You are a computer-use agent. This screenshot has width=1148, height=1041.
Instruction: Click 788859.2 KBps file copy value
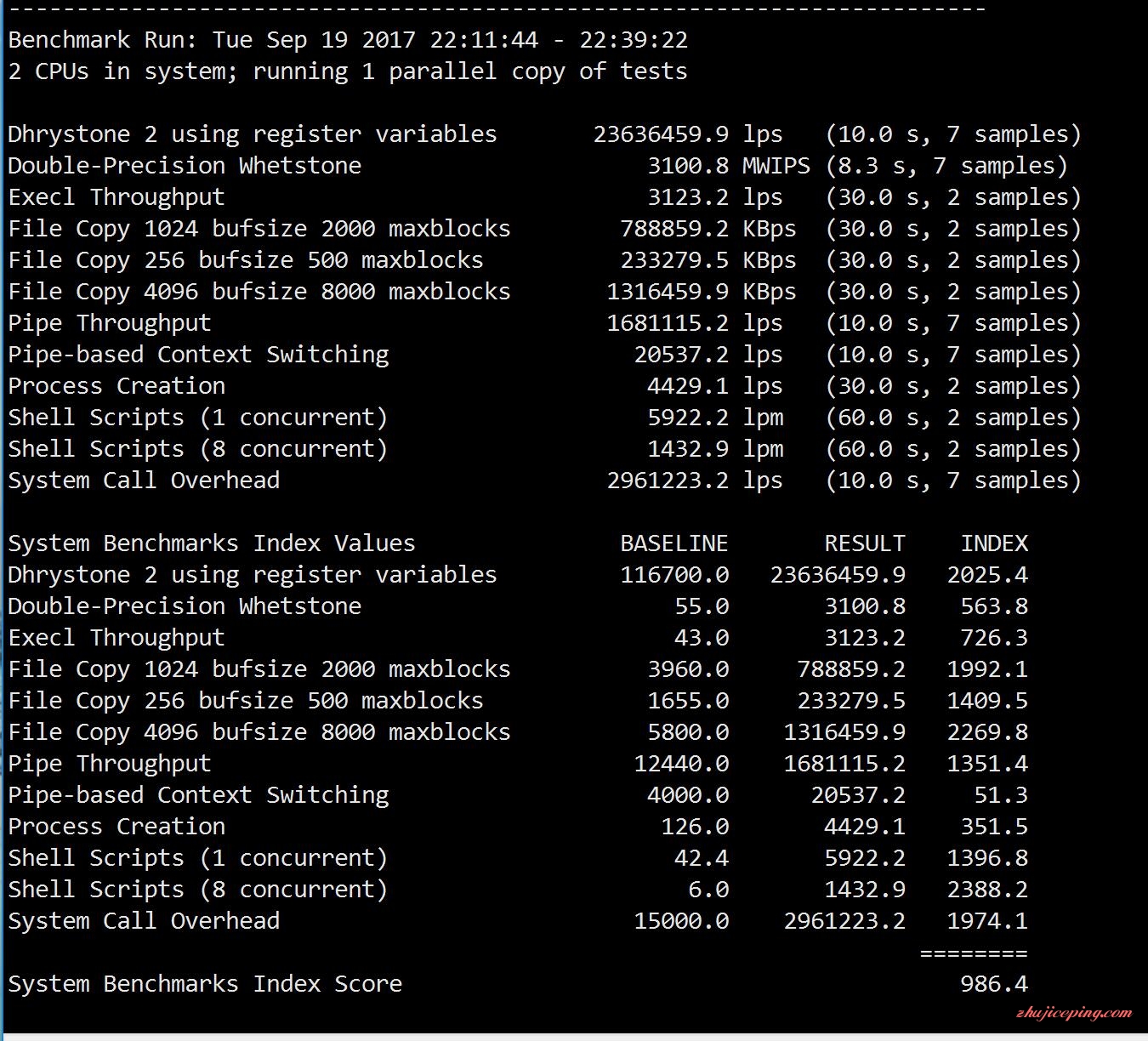708,229
